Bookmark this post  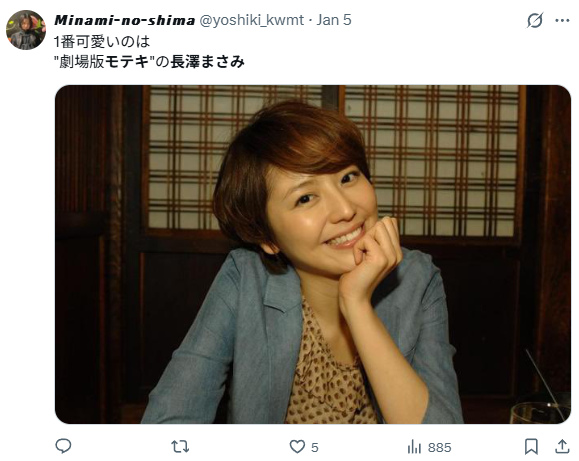pyautogui.click(x=531, y=447)
